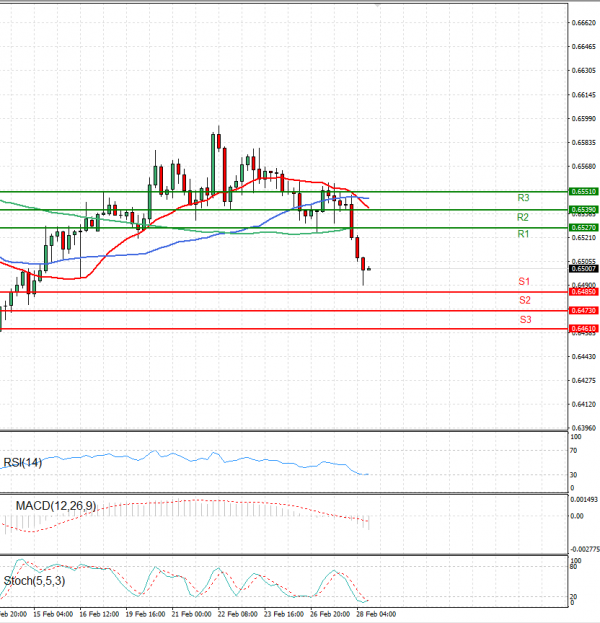Select the S3 support label
Screen dimensions: 600x623
(x=526, y=319)
